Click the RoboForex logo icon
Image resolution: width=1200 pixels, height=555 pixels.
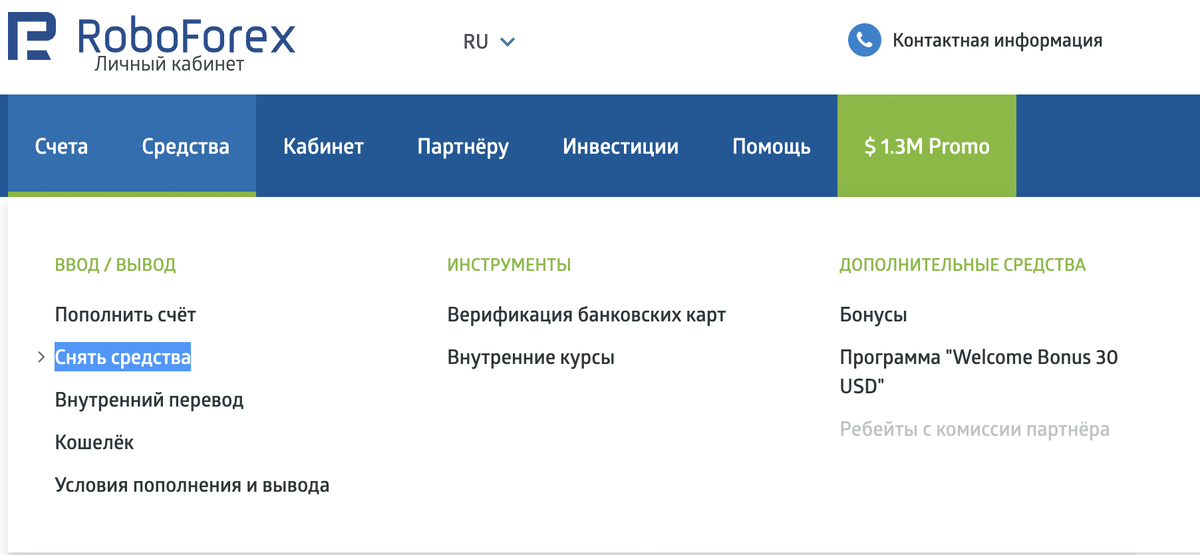(33, 38)
